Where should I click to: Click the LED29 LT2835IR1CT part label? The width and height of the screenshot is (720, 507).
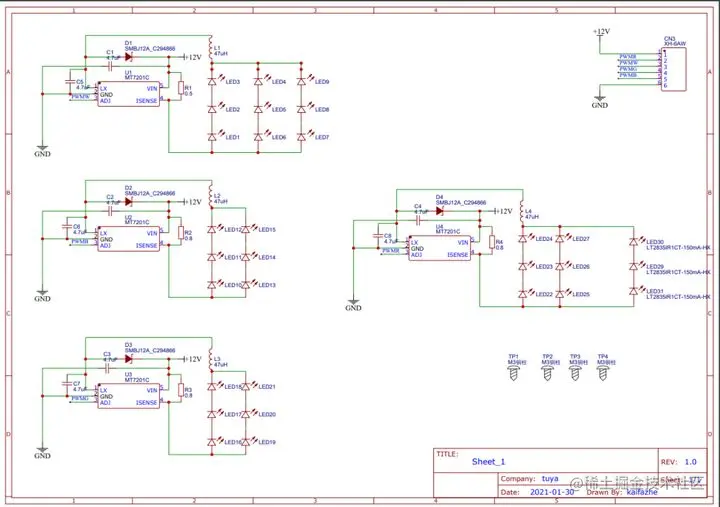tap(678, 272)
